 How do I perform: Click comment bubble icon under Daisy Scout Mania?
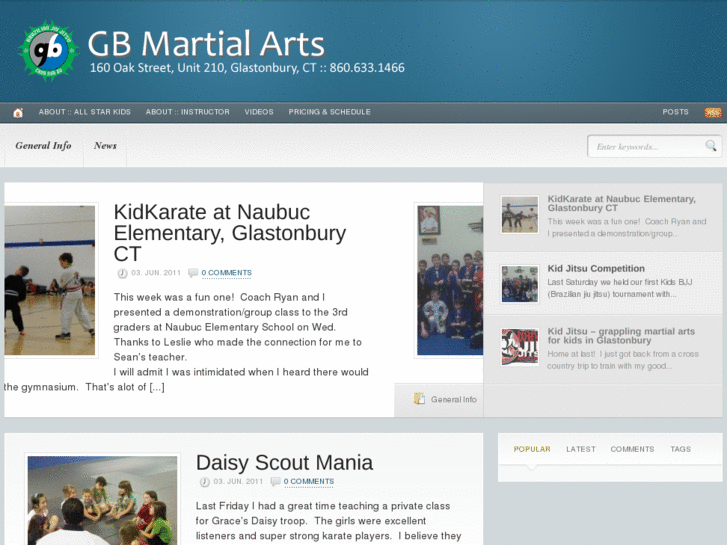click(x=275, y=481)
